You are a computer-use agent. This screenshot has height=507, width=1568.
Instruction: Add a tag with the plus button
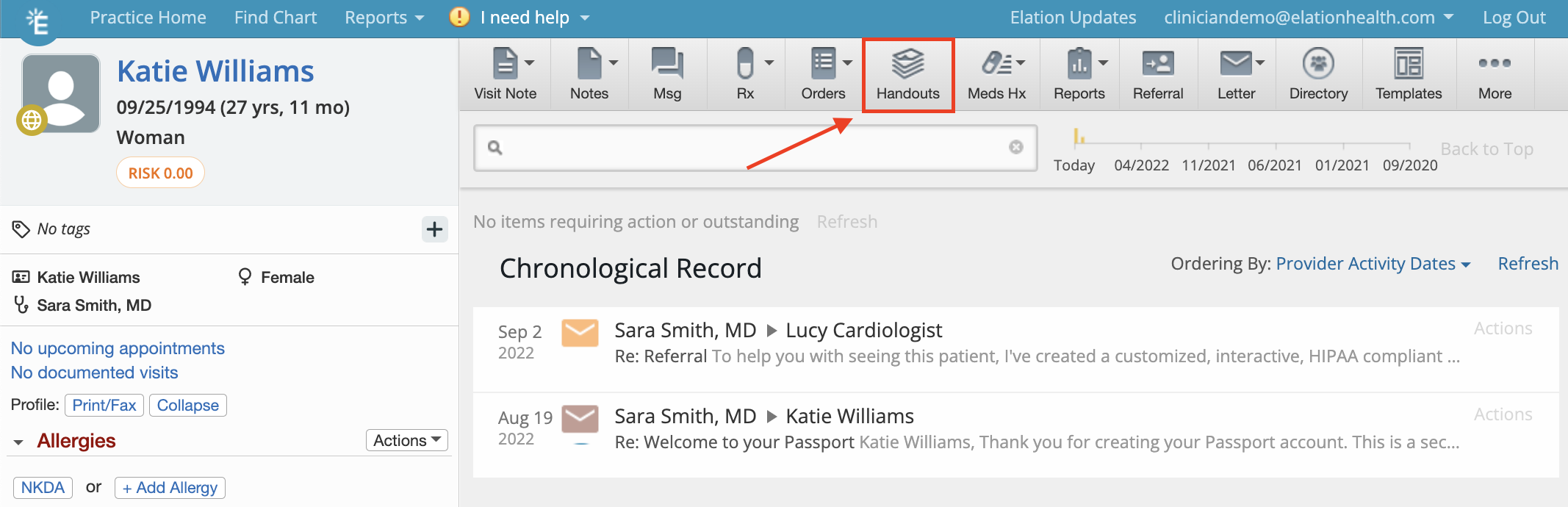[435, 229]
